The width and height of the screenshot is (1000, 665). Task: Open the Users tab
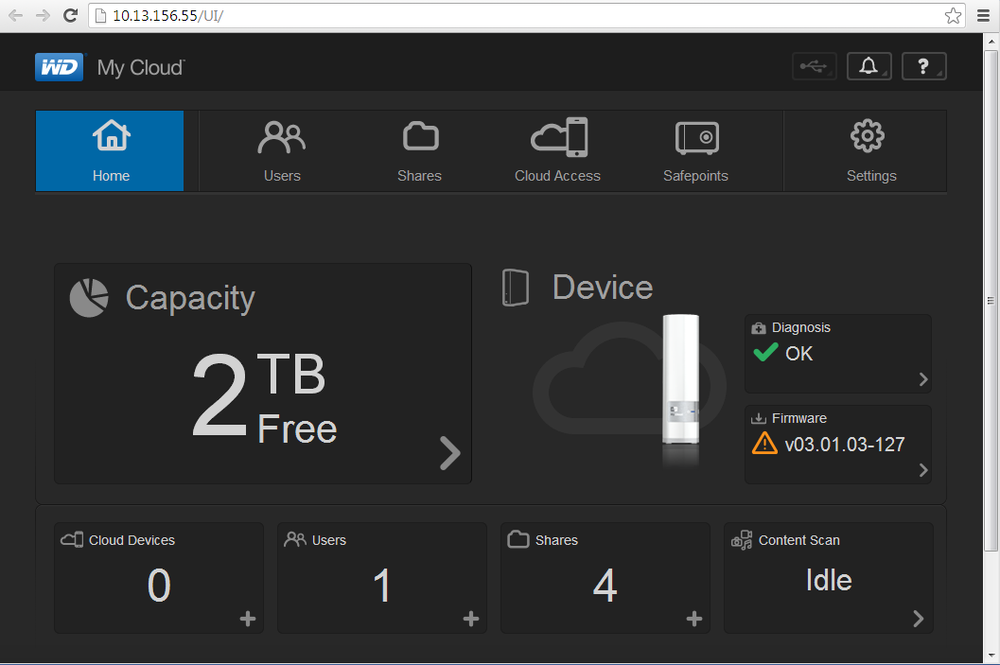pos(282,151)
